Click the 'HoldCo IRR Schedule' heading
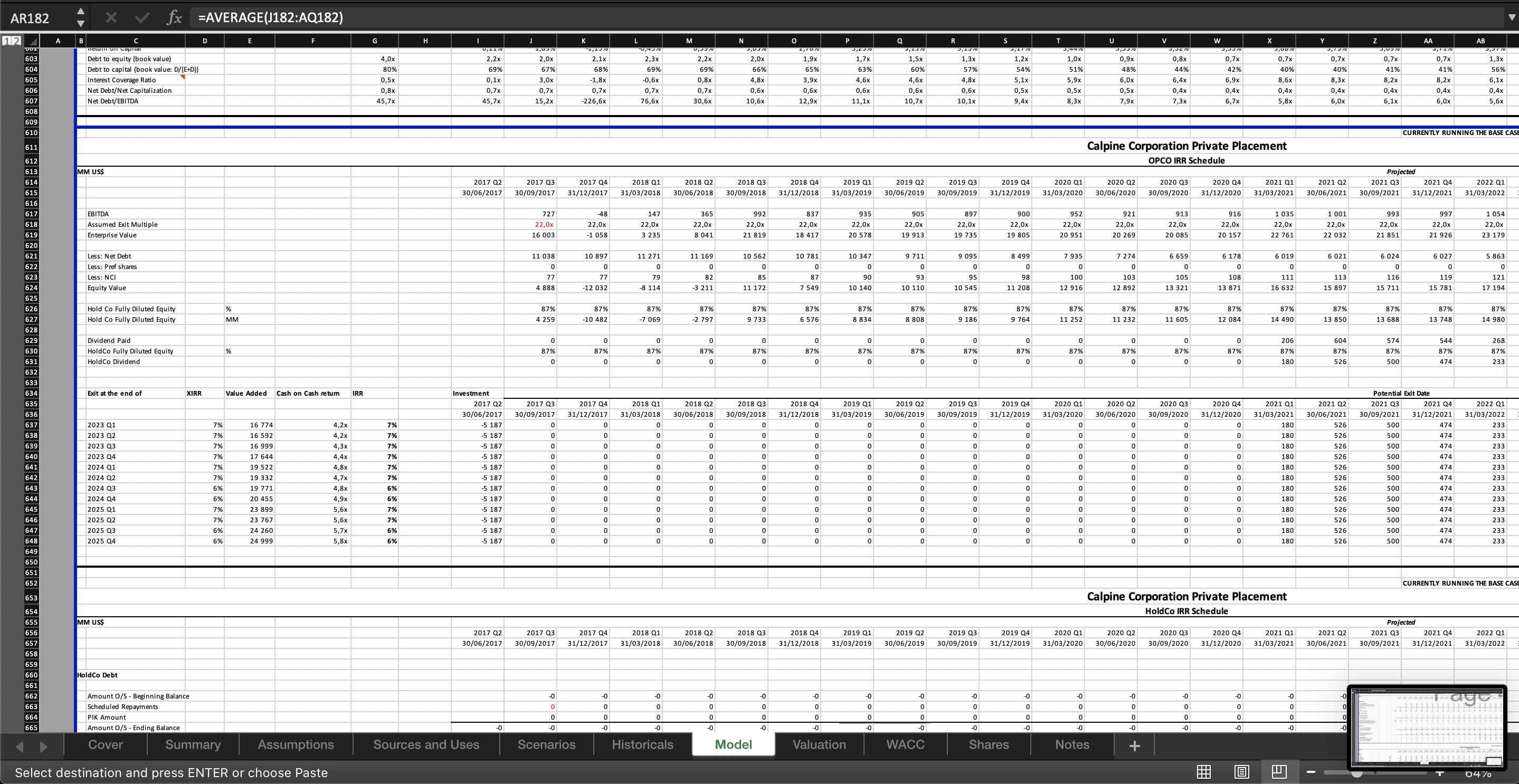The image size is (1519, 784). point(1186,611)
